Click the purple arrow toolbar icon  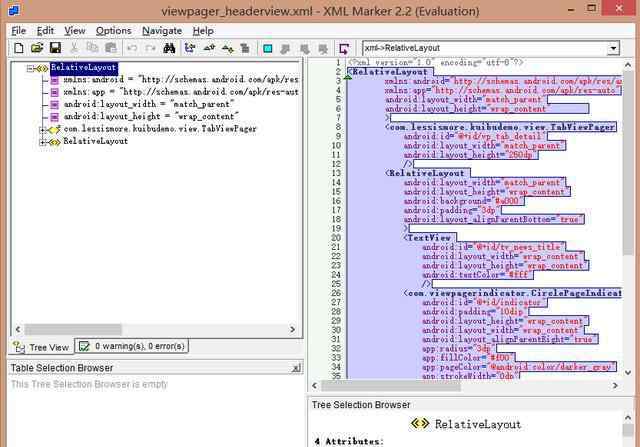(x=344, y=49)
